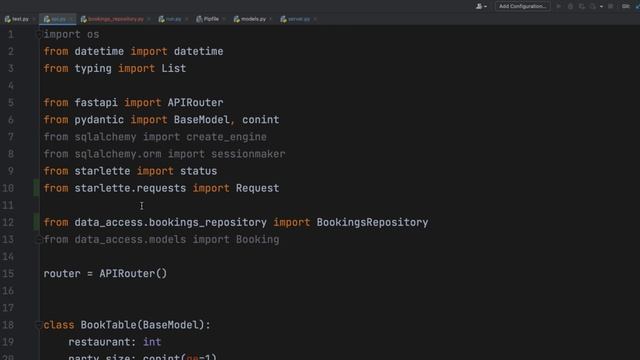Click 'create_engine' on line 7
This screenshot has height=360, width=640.
227,137
